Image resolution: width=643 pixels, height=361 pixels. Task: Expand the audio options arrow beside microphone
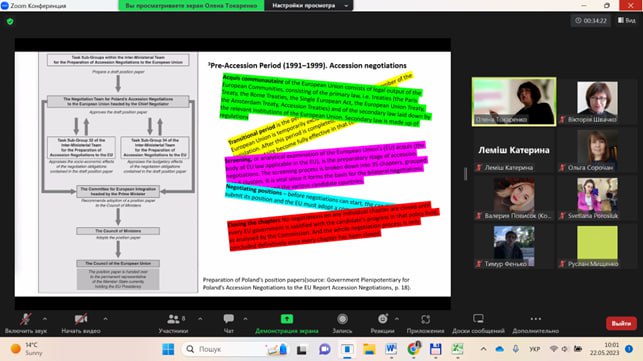click(x=45, y=319)
